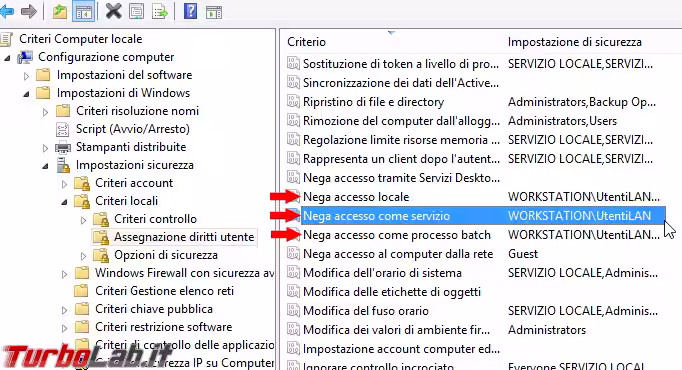Image resolution: width=682 pixels, height=370 pixels.
Task: Expand the Opzioni di sicurezza node
Action: click(84, 257)
